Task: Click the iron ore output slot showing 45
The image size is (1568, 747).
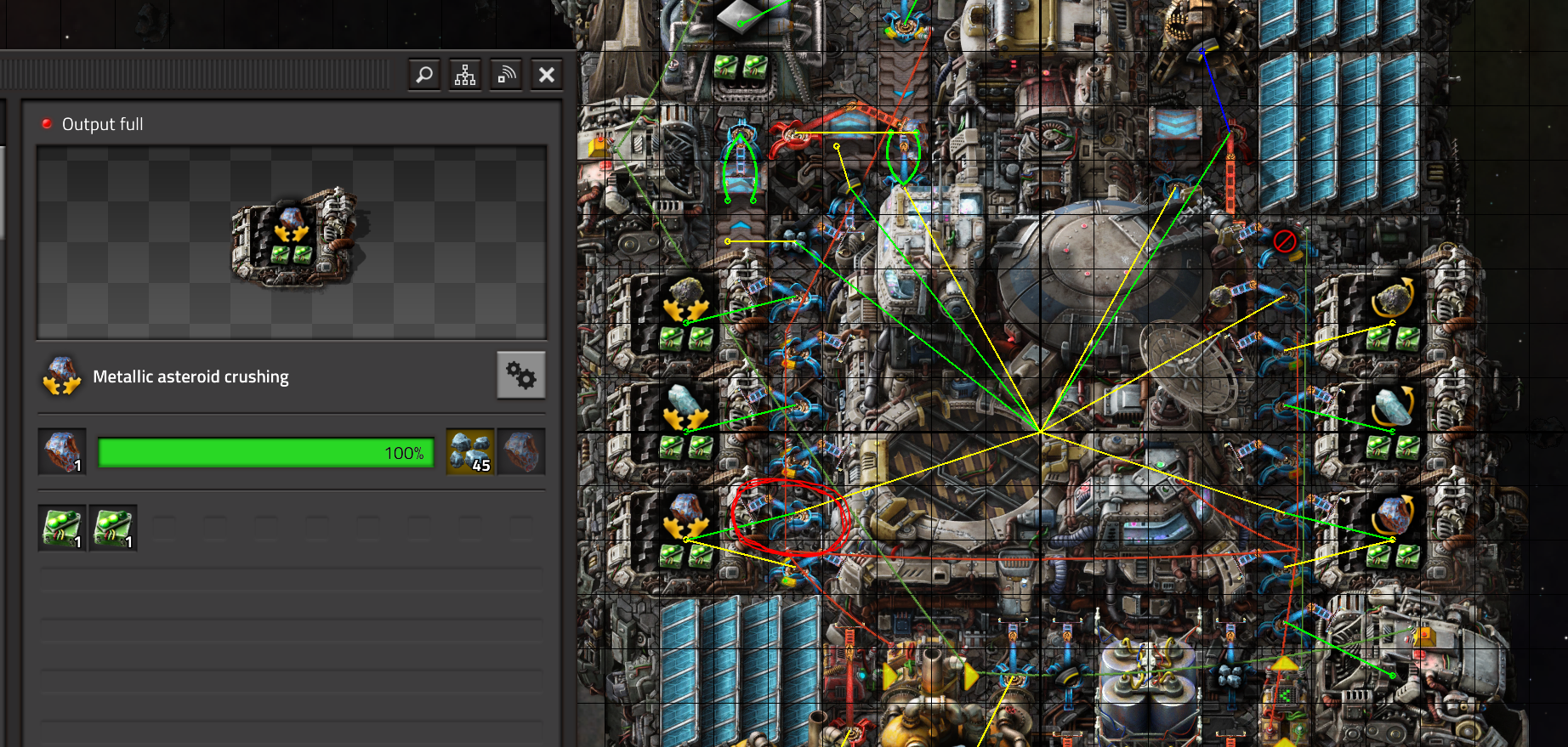Action: [x=470, y=451]
